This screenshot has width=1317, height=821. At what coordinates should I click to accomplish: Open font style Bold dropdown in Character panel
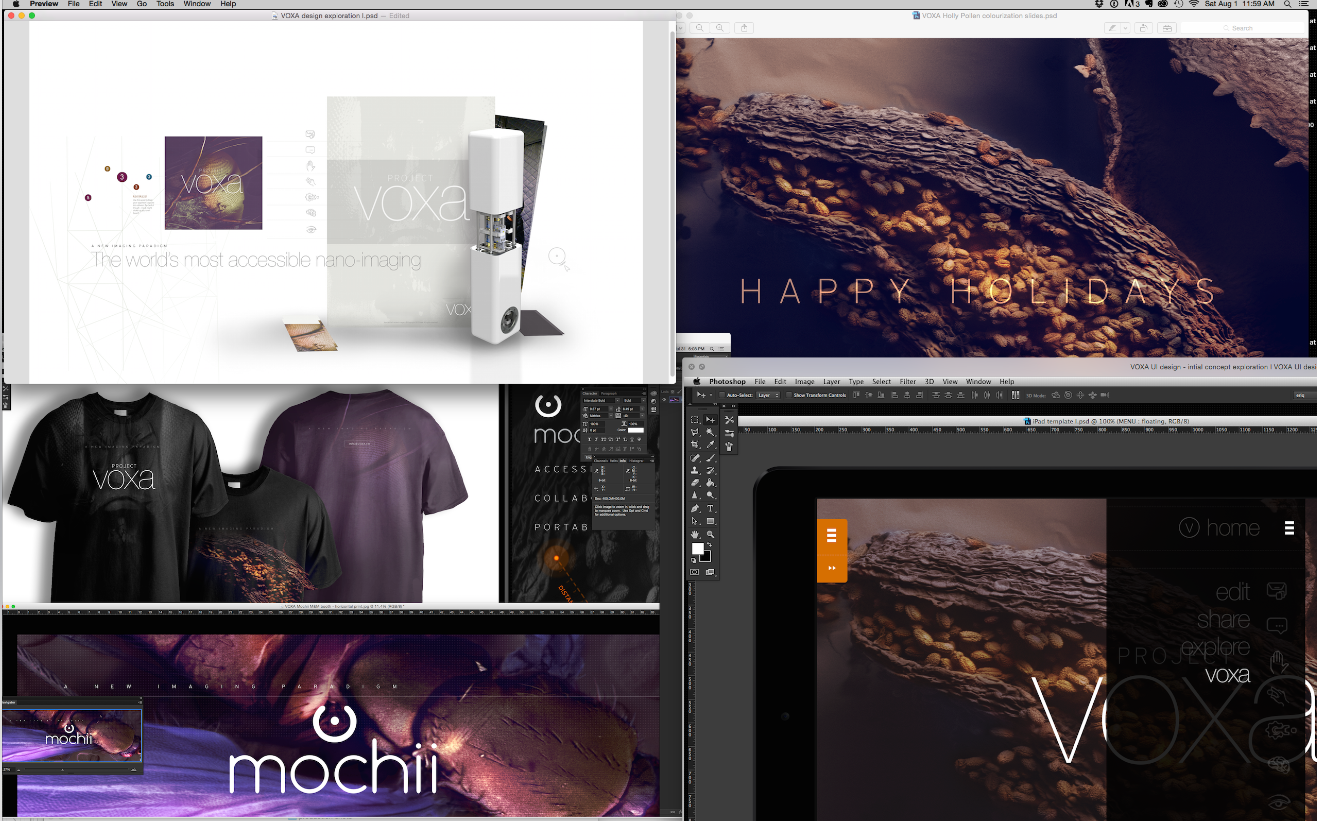(643, 400)
